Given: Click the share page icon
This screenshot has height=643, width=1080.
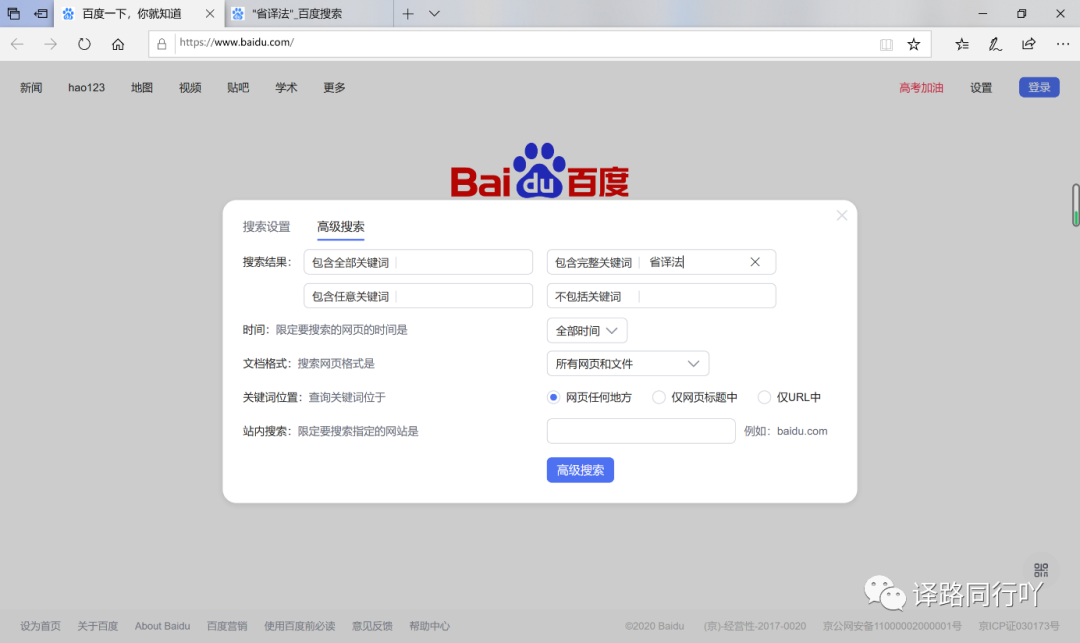Looking at the screenshot, I should coord(1028,44).
